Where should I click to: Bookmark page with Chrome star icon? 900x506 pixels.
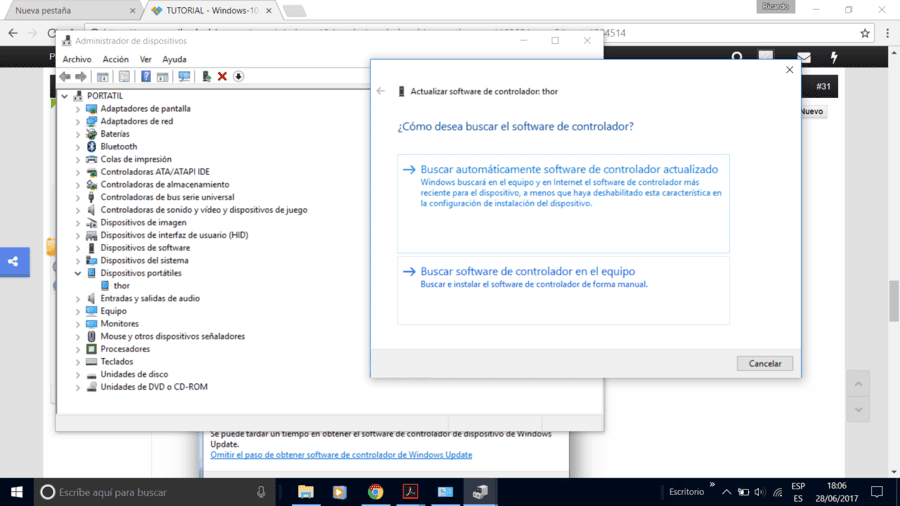pos(865,33)
